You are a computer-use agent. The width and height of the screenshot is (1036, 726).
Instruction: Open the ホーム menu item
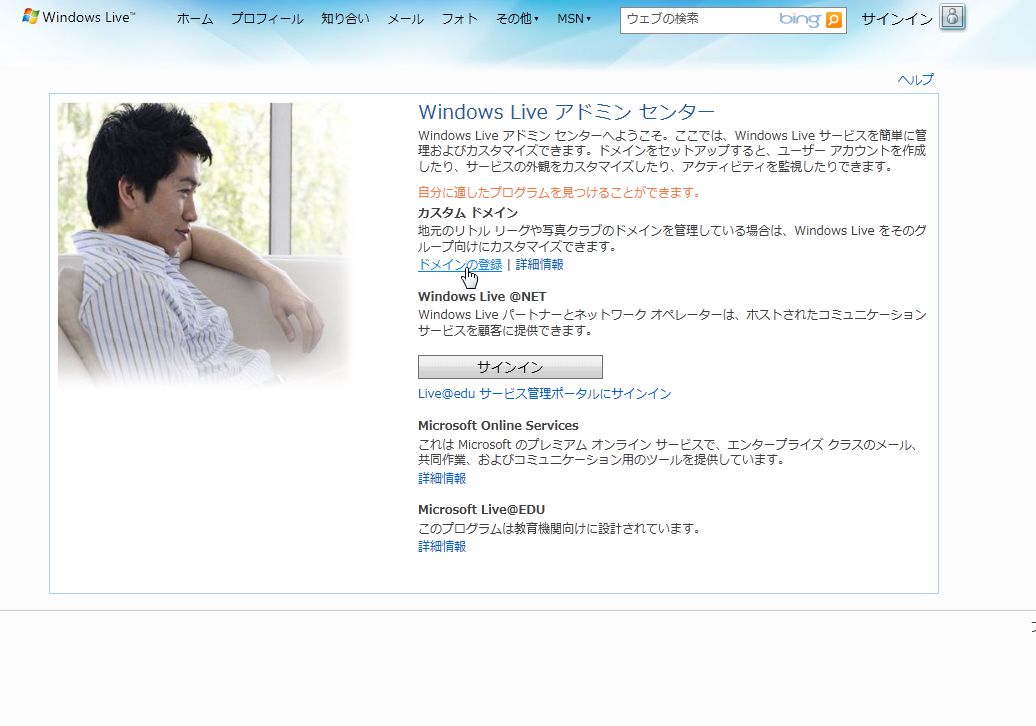click(x=195, y=19)
